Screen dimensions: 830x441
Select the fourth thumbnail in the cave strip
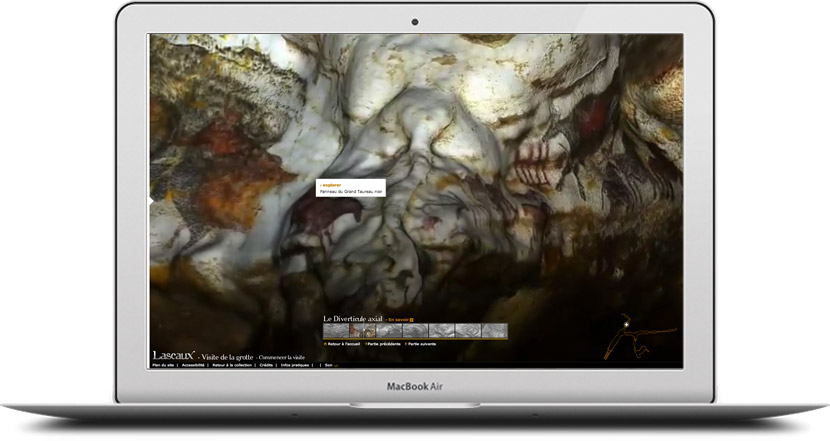[x=415, y=331]
